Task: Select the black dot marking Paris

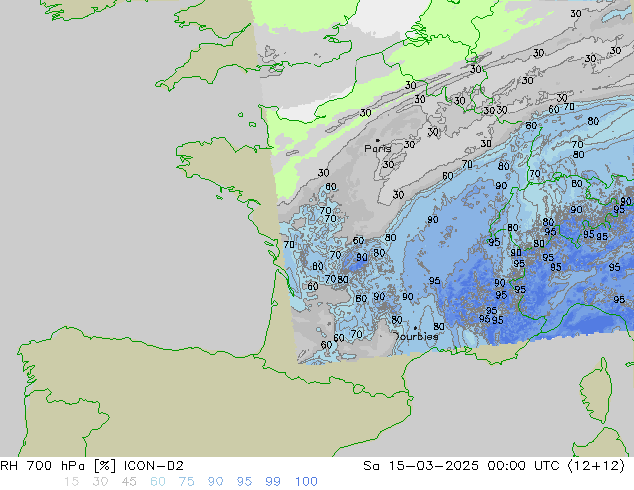Action: [378, 140]
